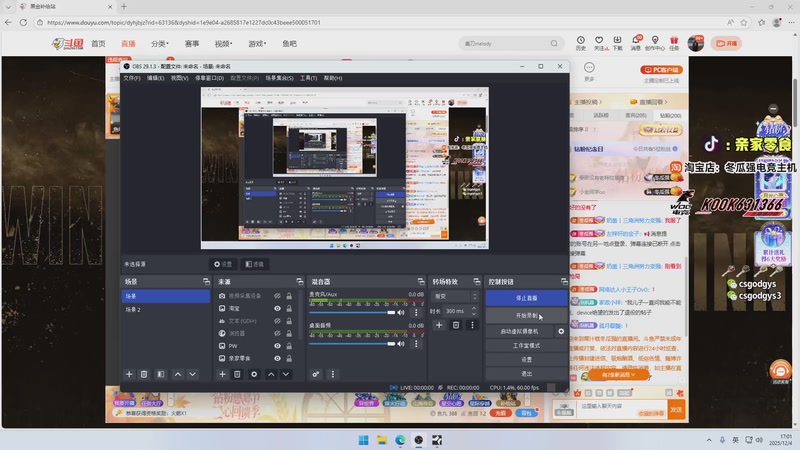The width and height of the screenshot is (800, 450).
Task: Open OBS 场景集合(S) menu
Action: [x=279, y=78]
